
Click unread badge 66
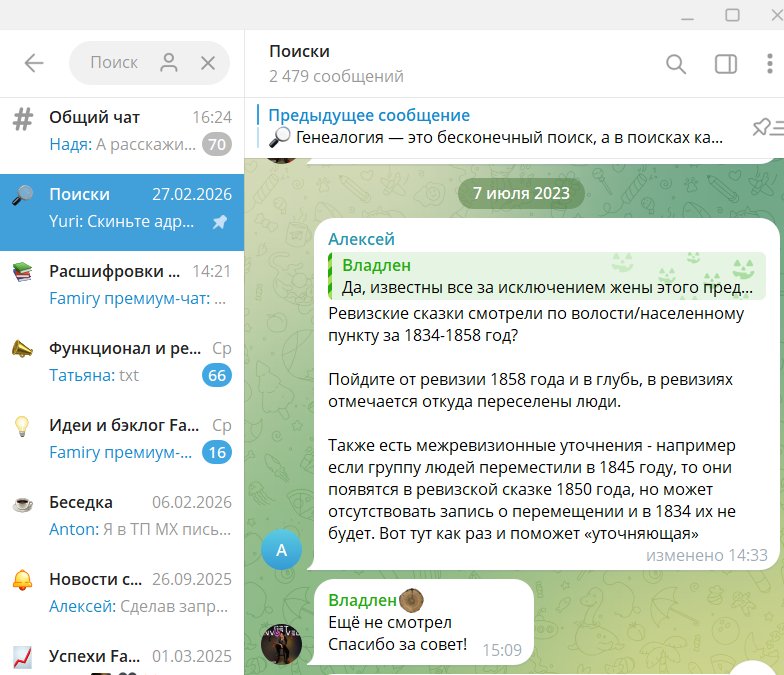(216, 376)
